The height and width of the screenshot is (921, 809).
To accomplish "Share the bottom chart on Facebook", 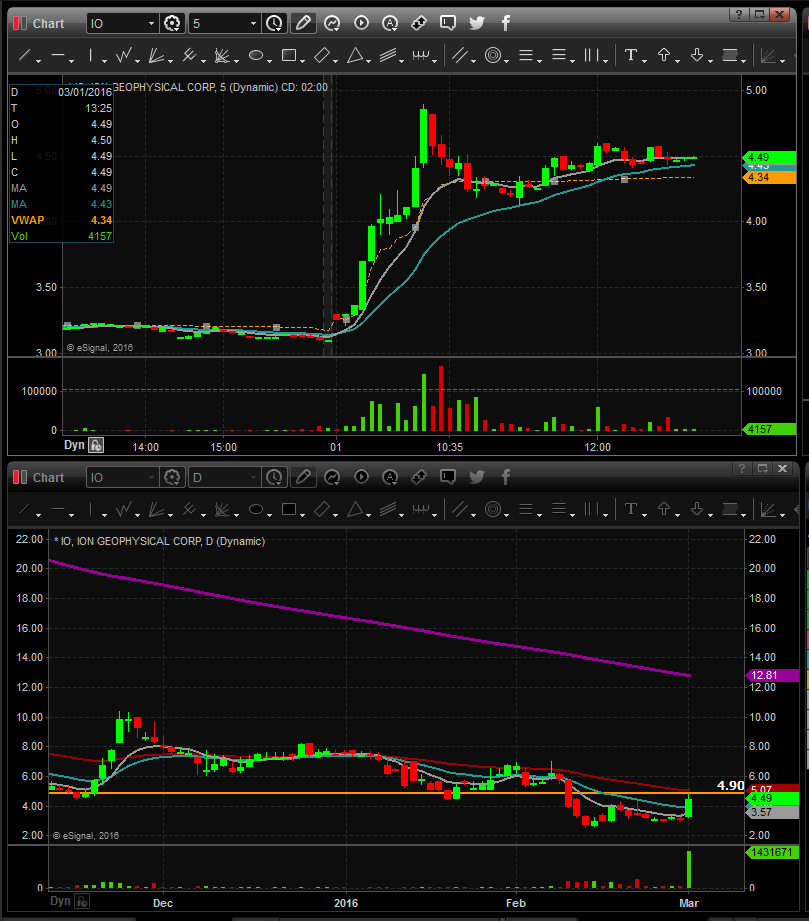I will 505,477.
